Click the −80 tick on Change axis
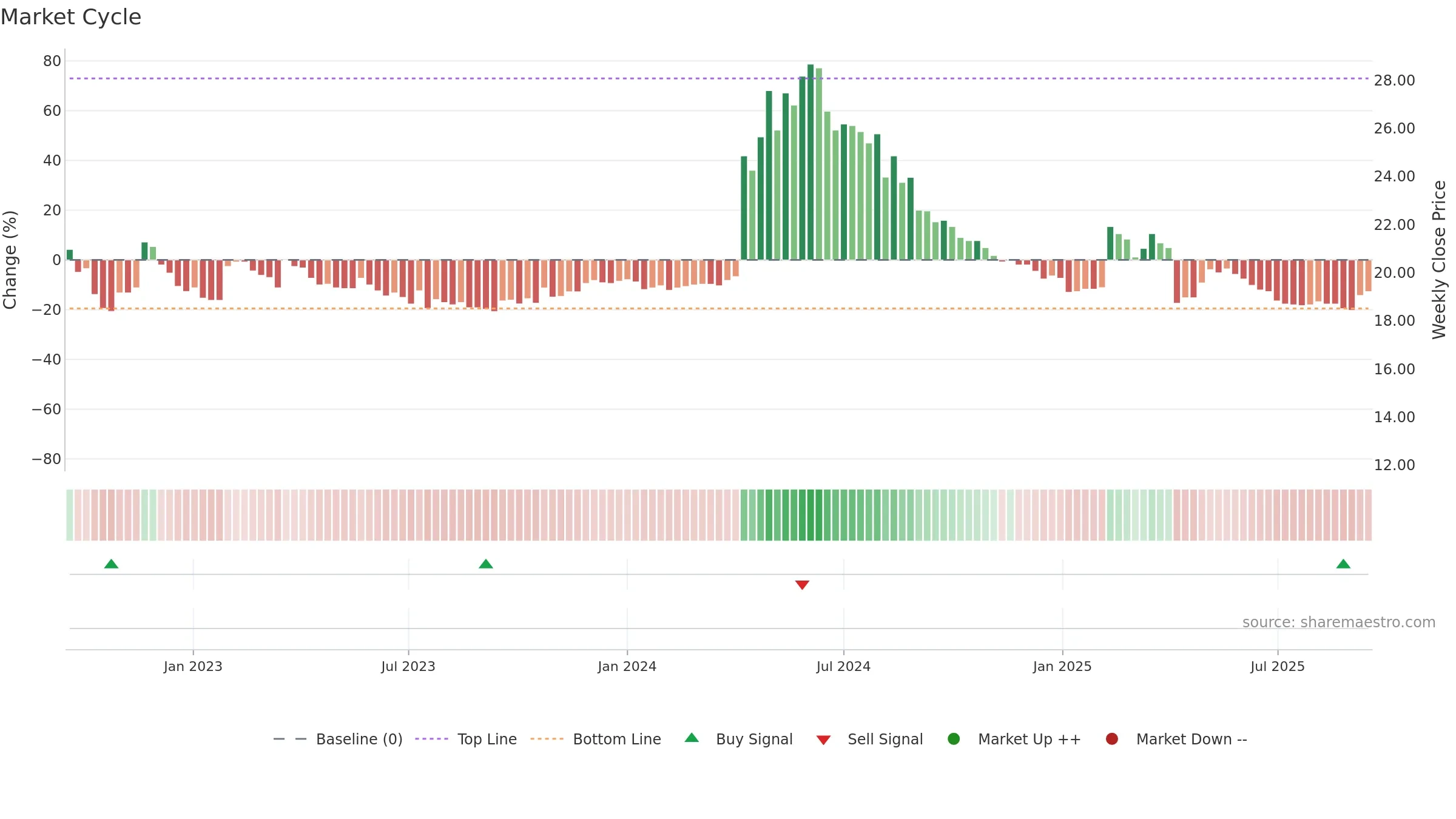The width and height of the screenshot is (1456, 819). pos(47,459)
